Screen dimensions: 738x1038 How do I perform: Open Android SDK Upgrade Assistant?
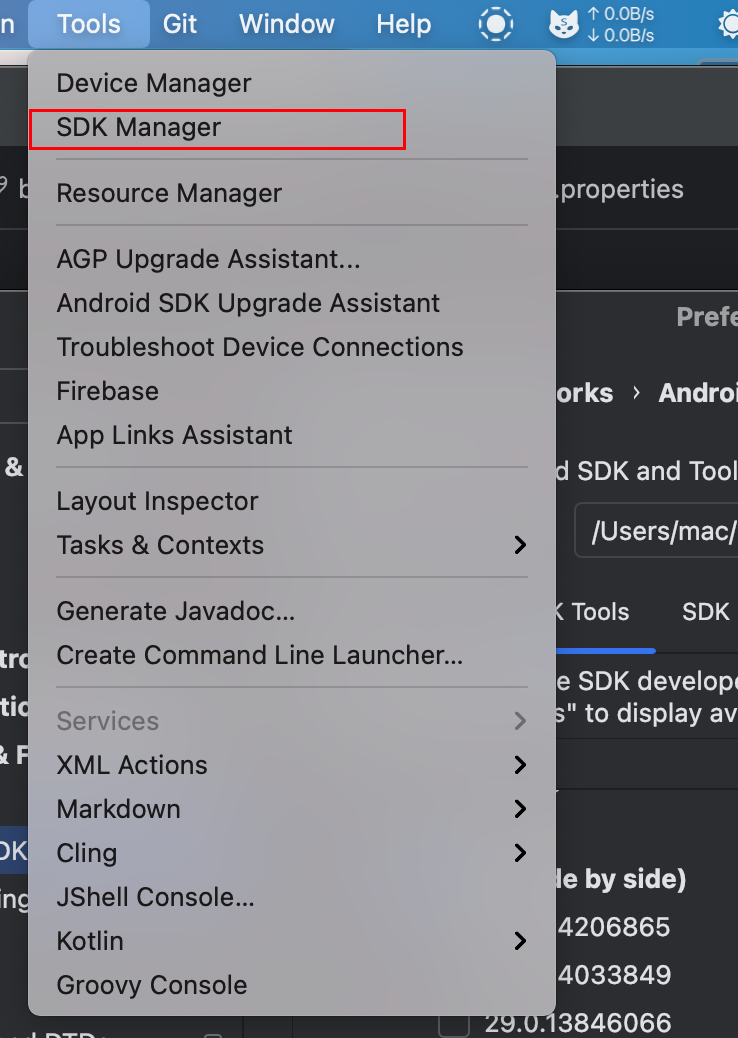pyautogui.click(x=292, y=303)
